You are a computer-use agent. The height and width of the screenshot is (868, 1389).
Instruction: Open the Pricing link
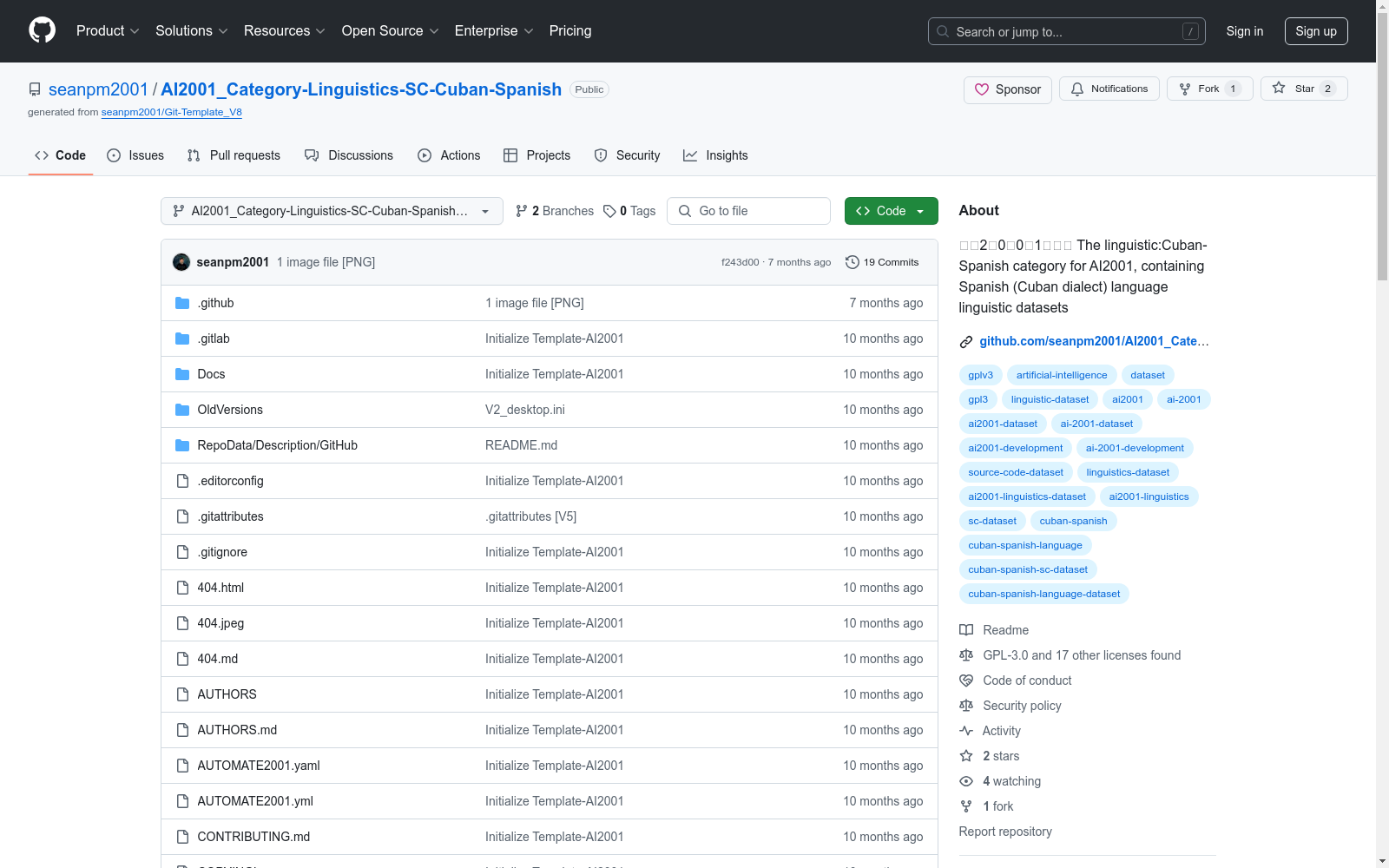click(x=570, y=30)
